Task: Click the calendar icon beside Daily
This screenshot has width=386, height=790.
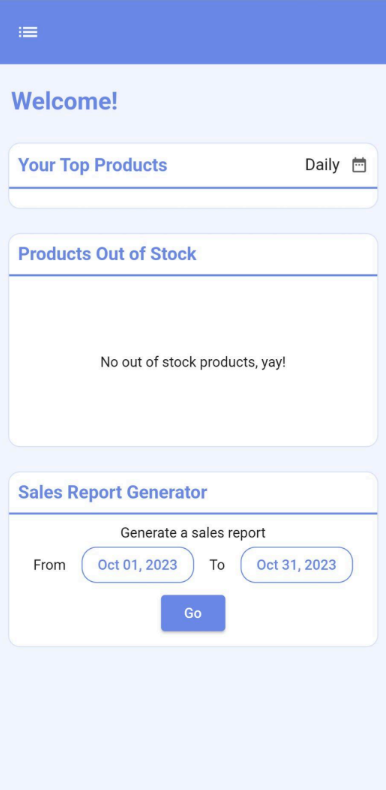Action: (359, 165)
